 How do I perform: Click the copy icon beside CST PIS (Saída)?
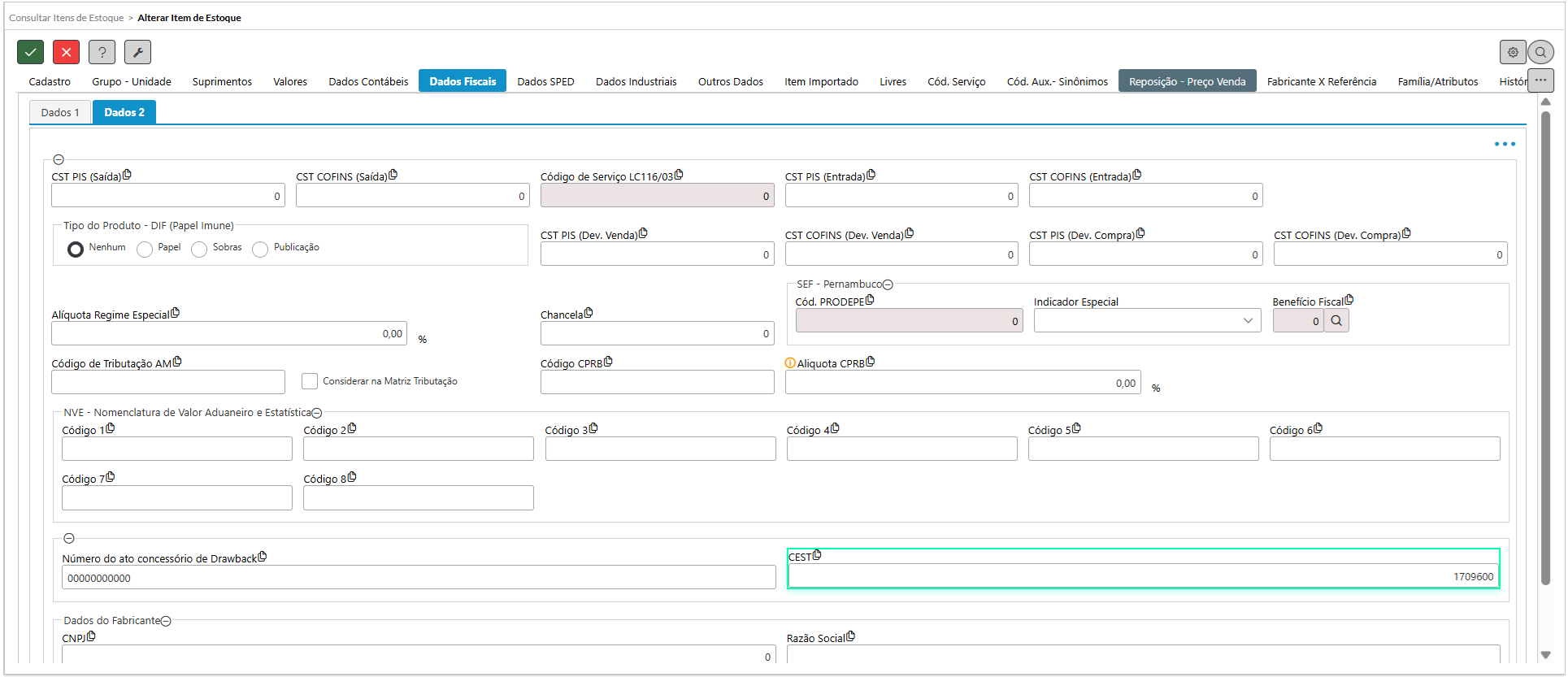coord(127,175)
